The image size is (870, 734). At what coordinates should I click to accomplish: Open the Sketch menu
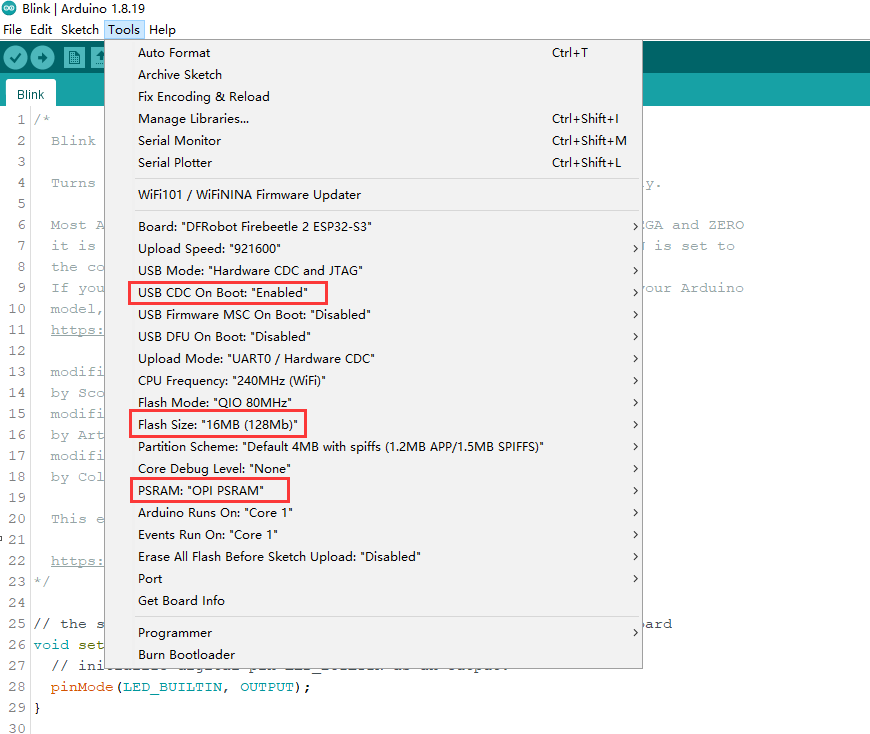(80, 30)
